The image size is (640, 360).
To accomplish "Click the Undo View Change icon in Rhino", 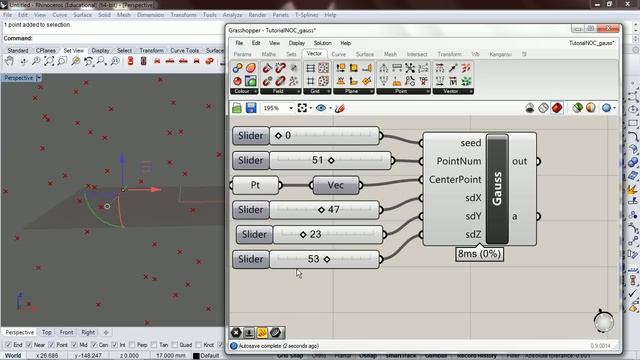I will click(89, 61).
